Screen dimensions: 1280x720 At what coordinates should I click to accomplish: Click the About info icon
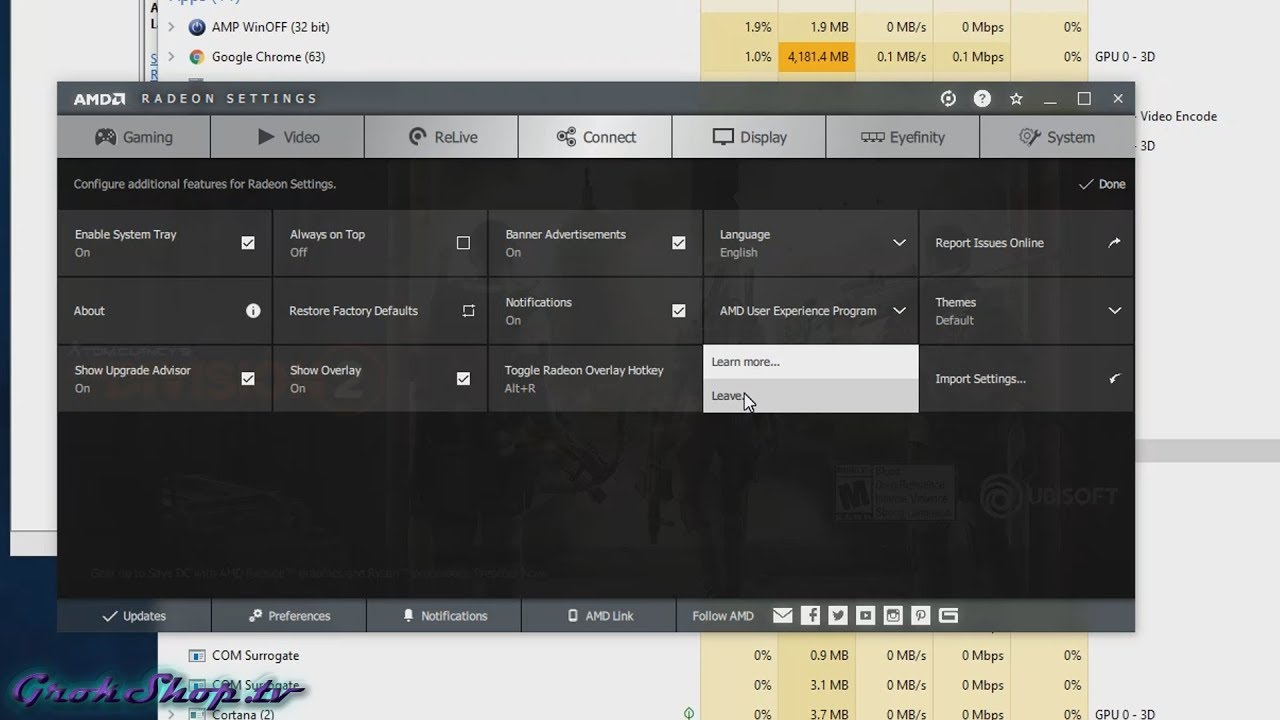253,311
